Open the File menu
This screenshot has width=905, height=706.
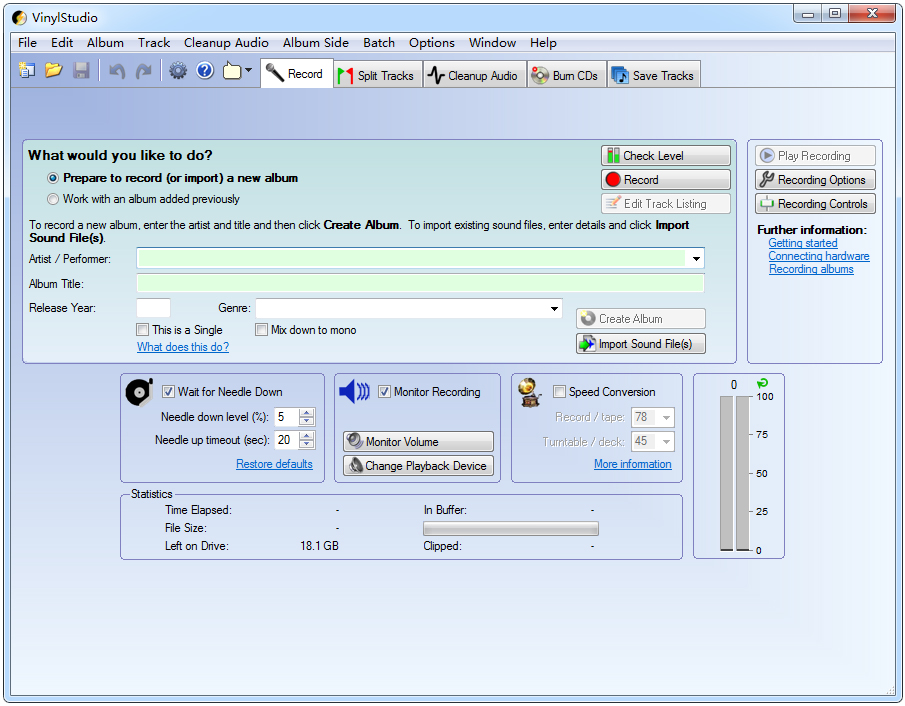[x=27, y=43]
